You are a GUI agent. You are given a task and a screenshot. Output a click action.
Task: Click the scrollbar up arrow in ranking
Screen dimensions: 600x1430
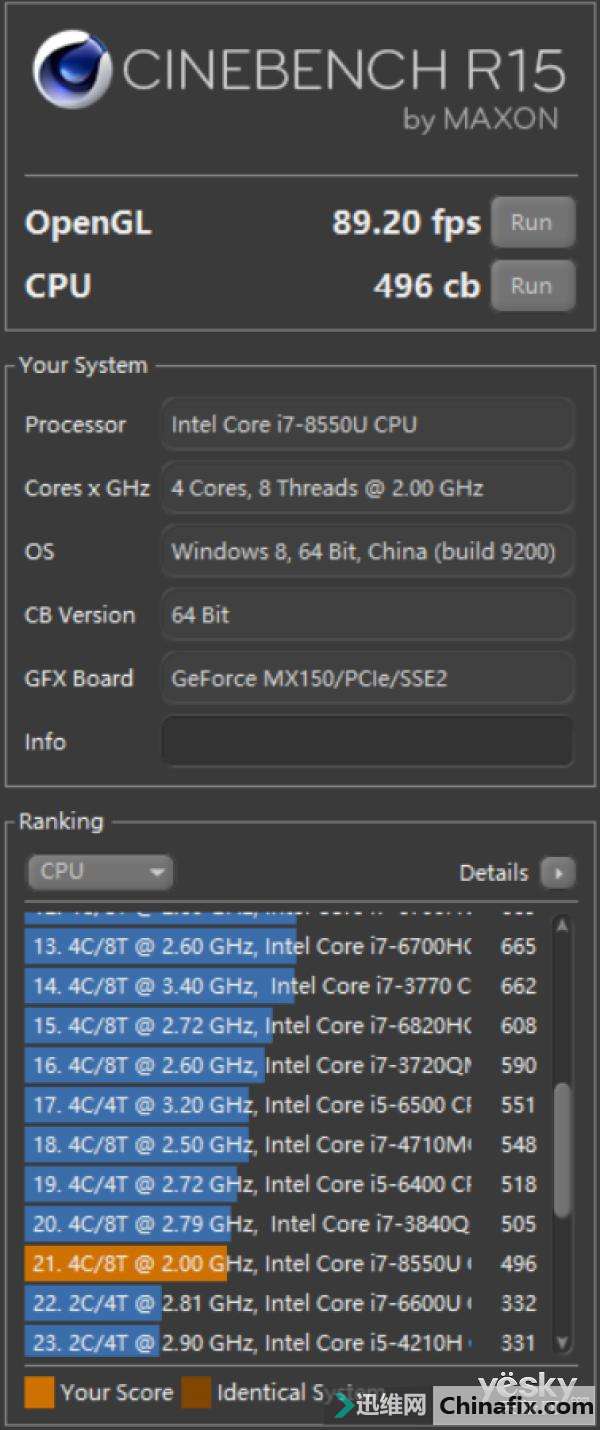tap(562, 926)
